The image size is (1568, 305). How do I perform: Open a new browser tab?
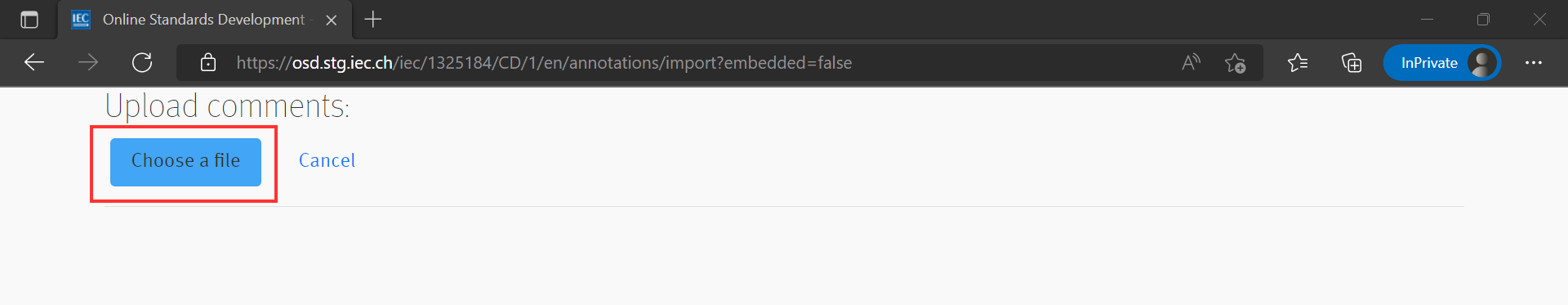pyautogui.click(x=373, y=20)
